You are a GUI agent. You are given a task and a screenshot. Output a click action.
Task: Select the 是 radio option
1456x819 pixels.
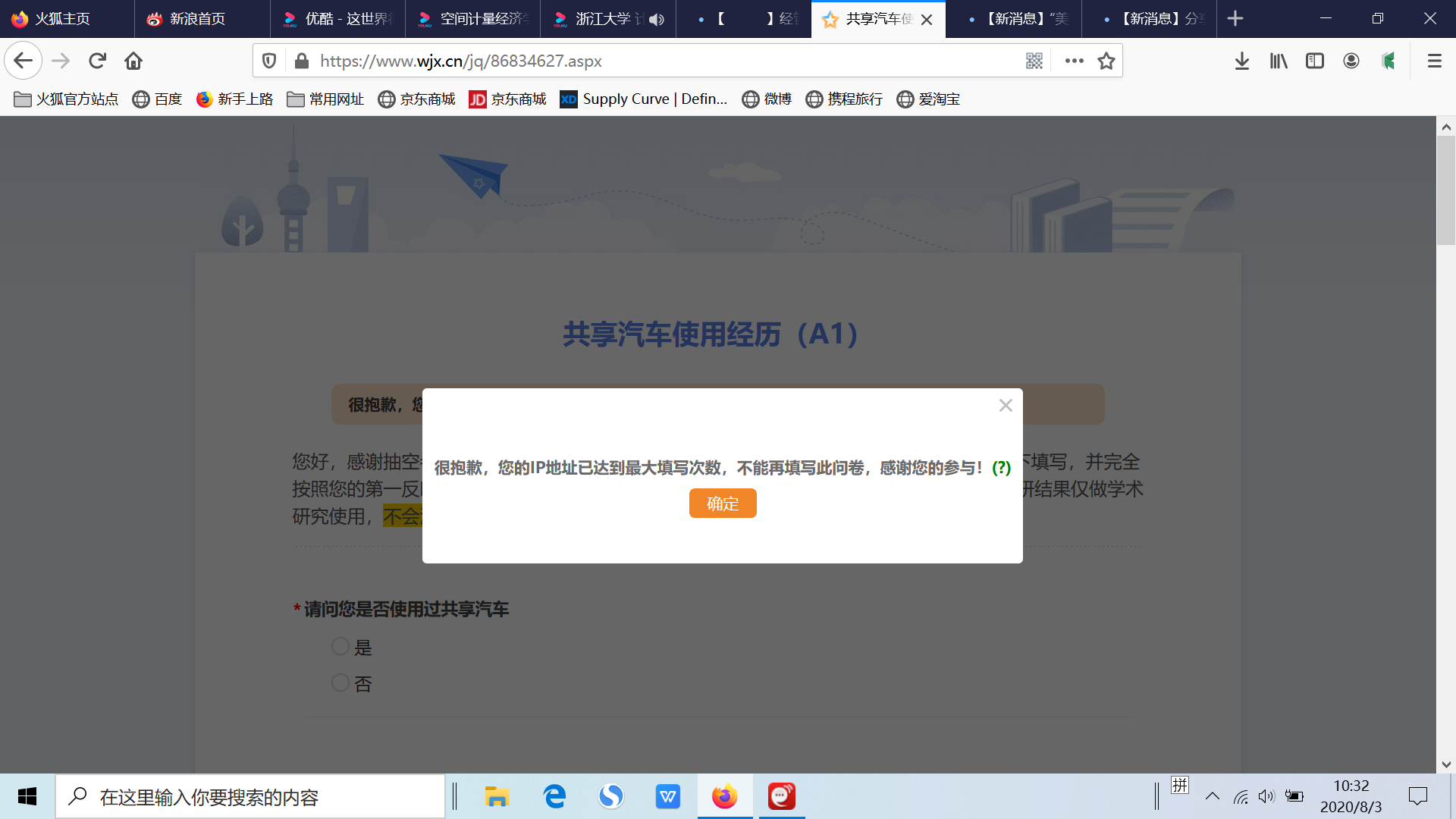coord(340,646)
